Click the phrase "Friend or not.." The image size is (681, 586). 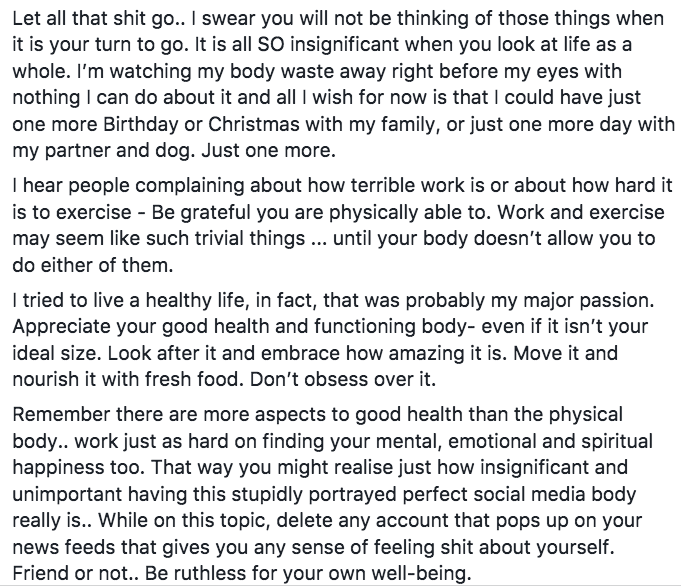pyautogui.click(x=75, y=574)
